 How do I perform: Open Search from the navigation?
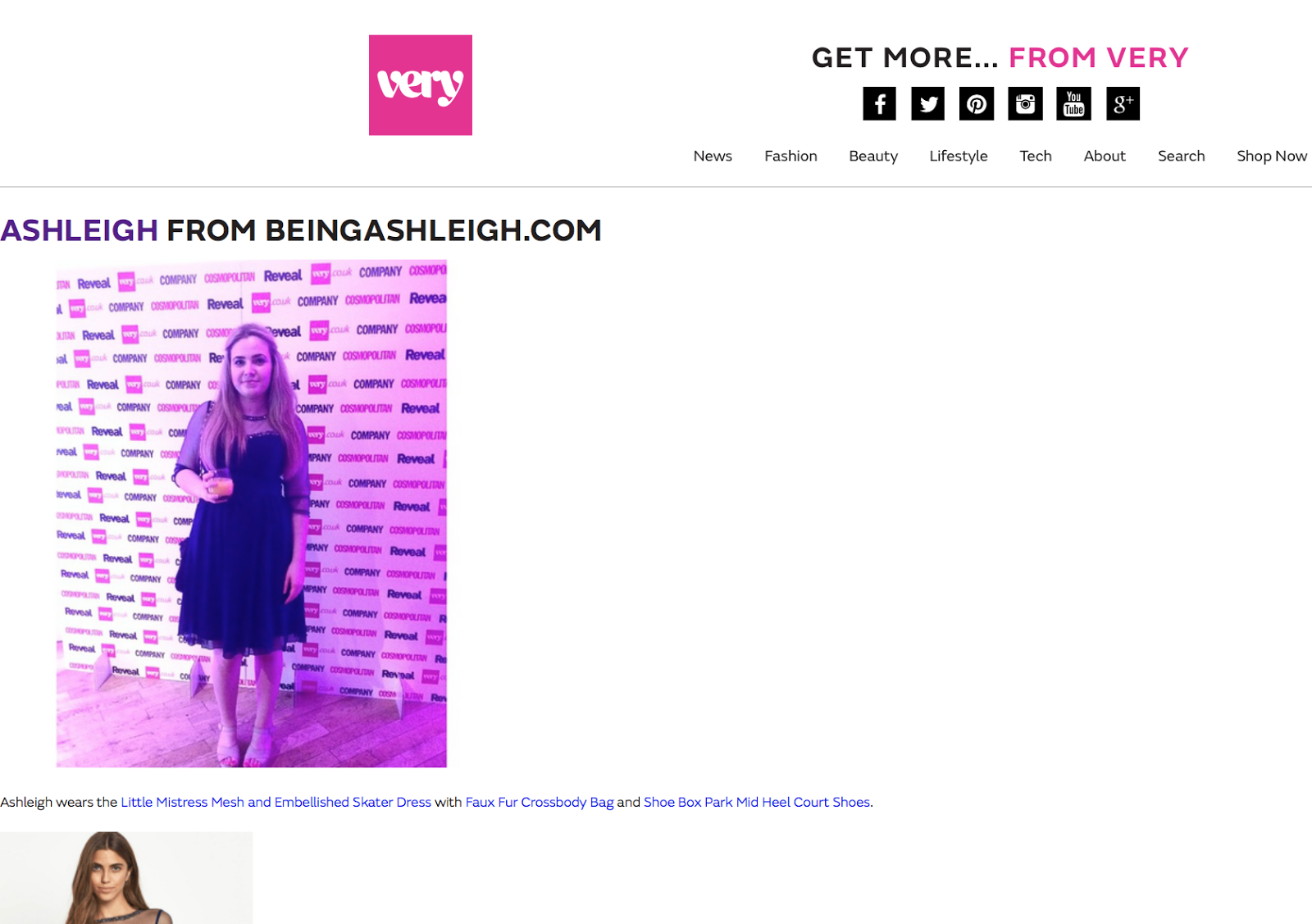(1182, 156)
